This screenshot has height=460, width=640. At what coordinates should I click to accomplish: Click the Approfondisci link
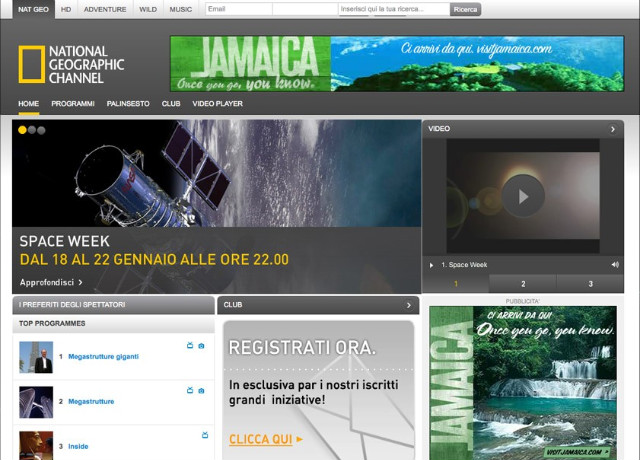tap(51, 282)
